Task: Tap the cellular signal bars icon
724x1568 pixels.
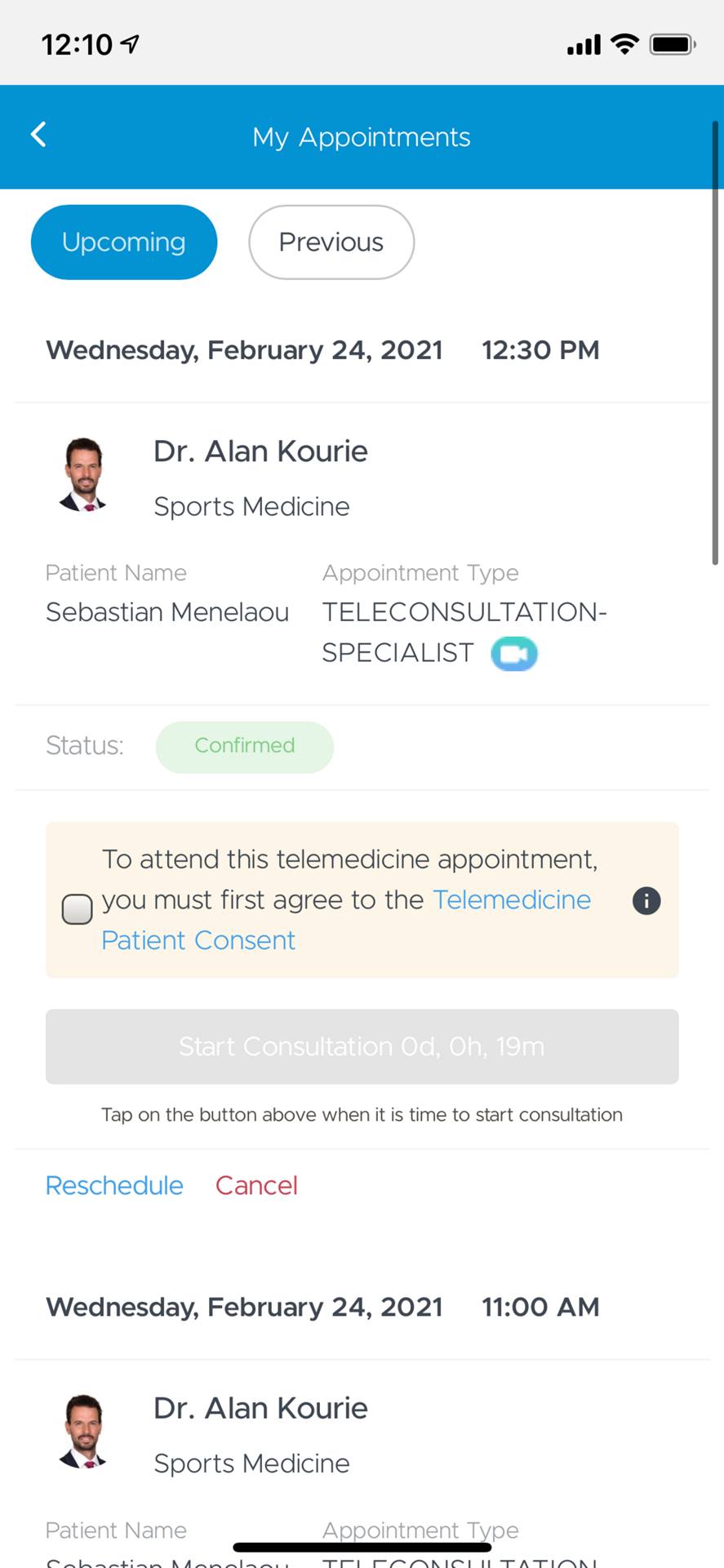Action: [584, 45]
